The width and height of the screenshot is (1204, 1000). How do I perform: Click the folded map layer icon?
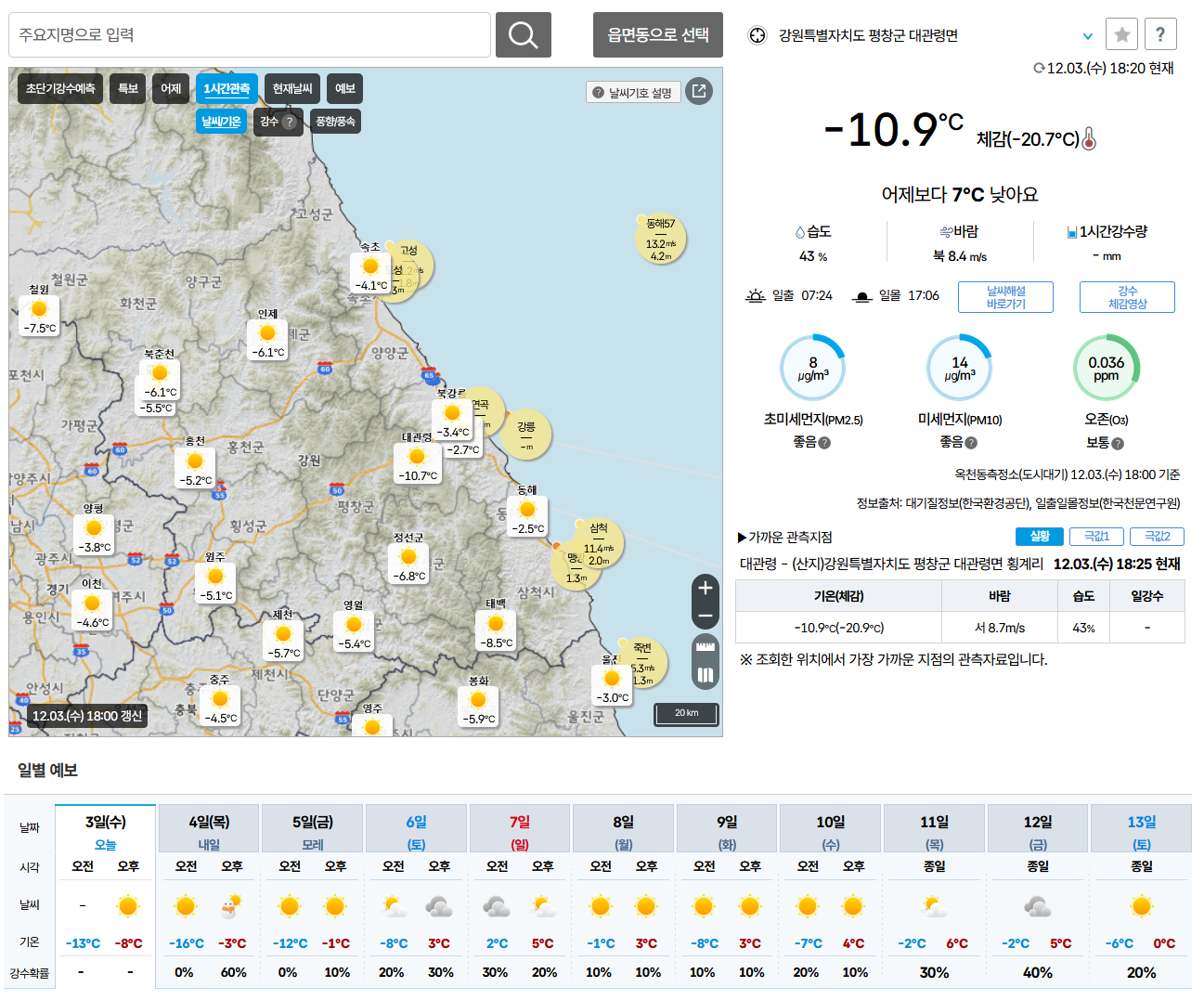coord(706,675)
